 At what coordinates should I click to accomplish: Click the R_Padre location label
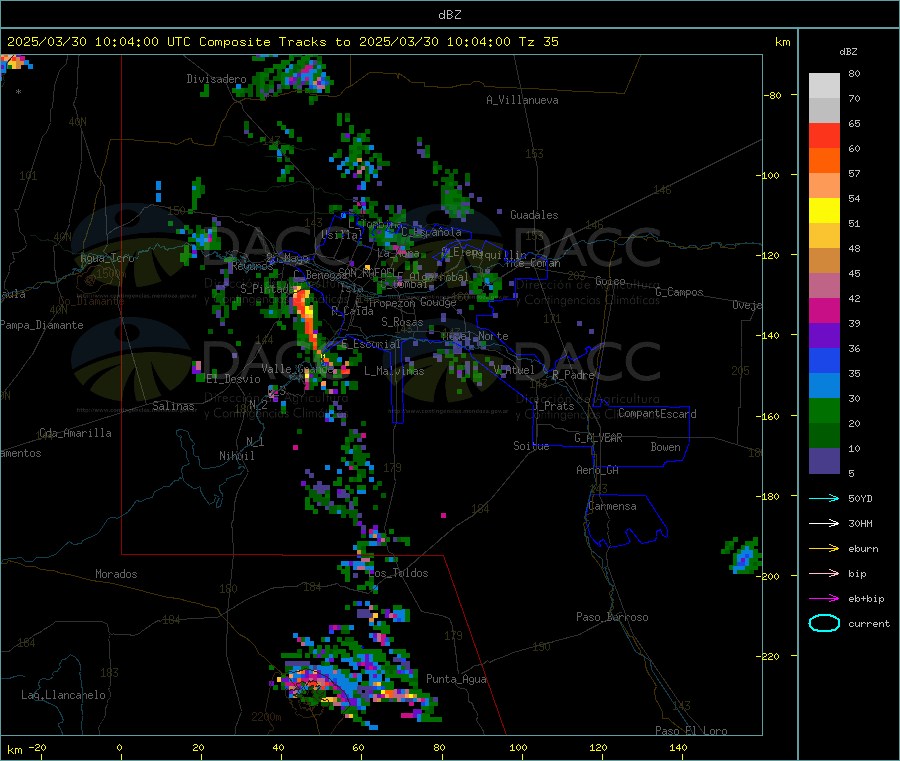[573, 375]
